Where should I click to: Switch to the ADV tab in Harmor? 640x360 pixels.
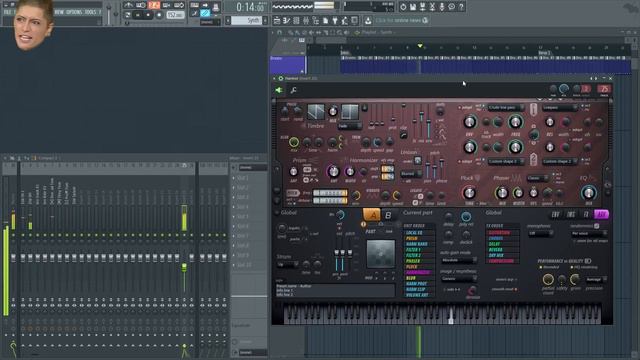tap(601, 215)
